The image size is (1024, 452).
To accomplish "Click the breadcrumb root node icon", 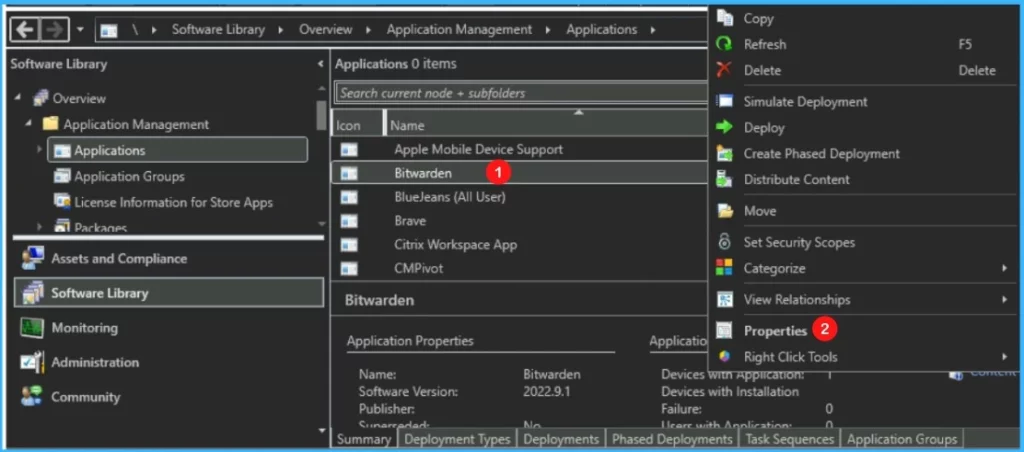I will (x=108, y=30).
